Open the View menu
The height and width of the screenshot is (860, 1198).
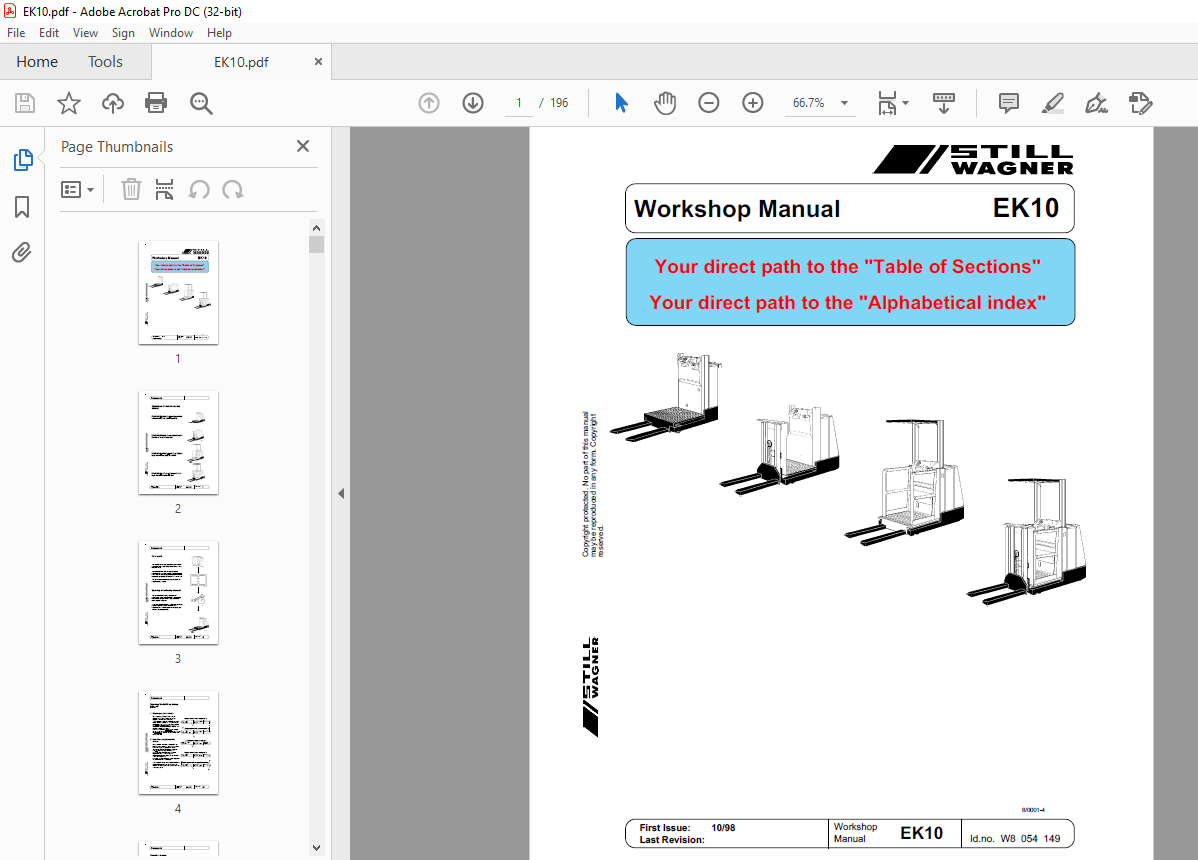pos(85,33)
